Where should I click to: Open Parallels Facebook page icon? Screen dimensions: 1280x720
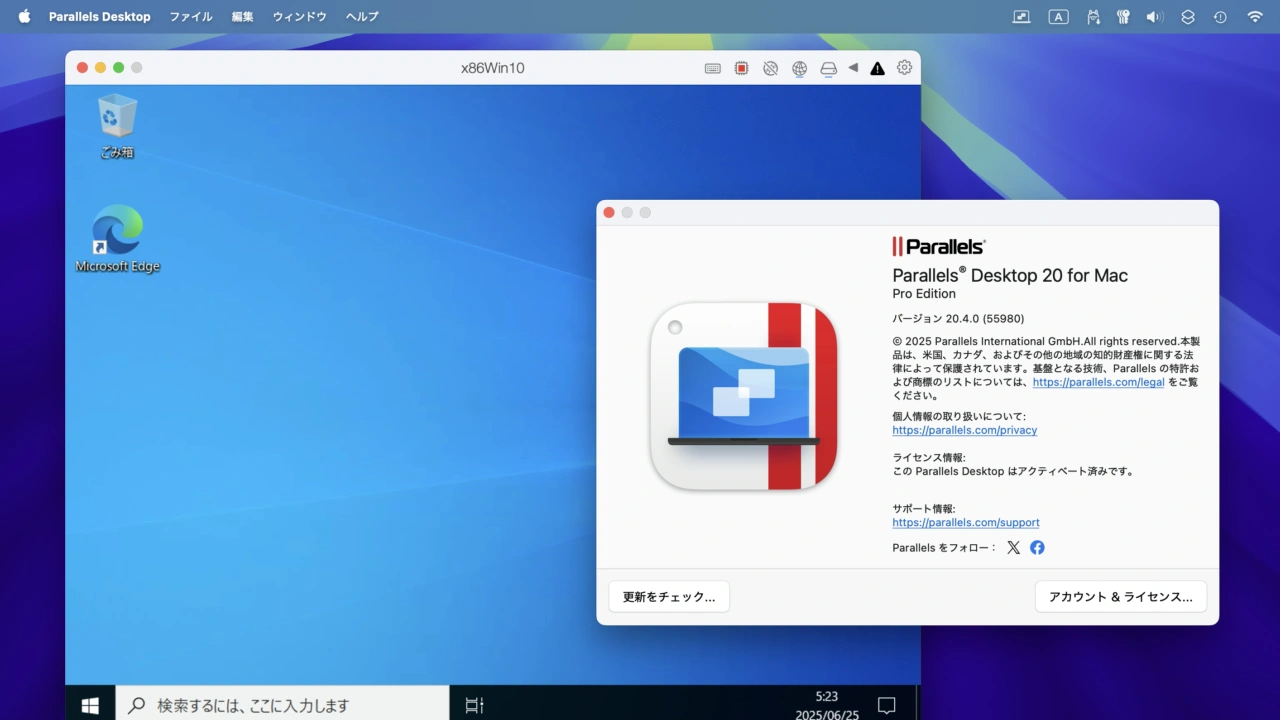click(x=1037, y=547)
